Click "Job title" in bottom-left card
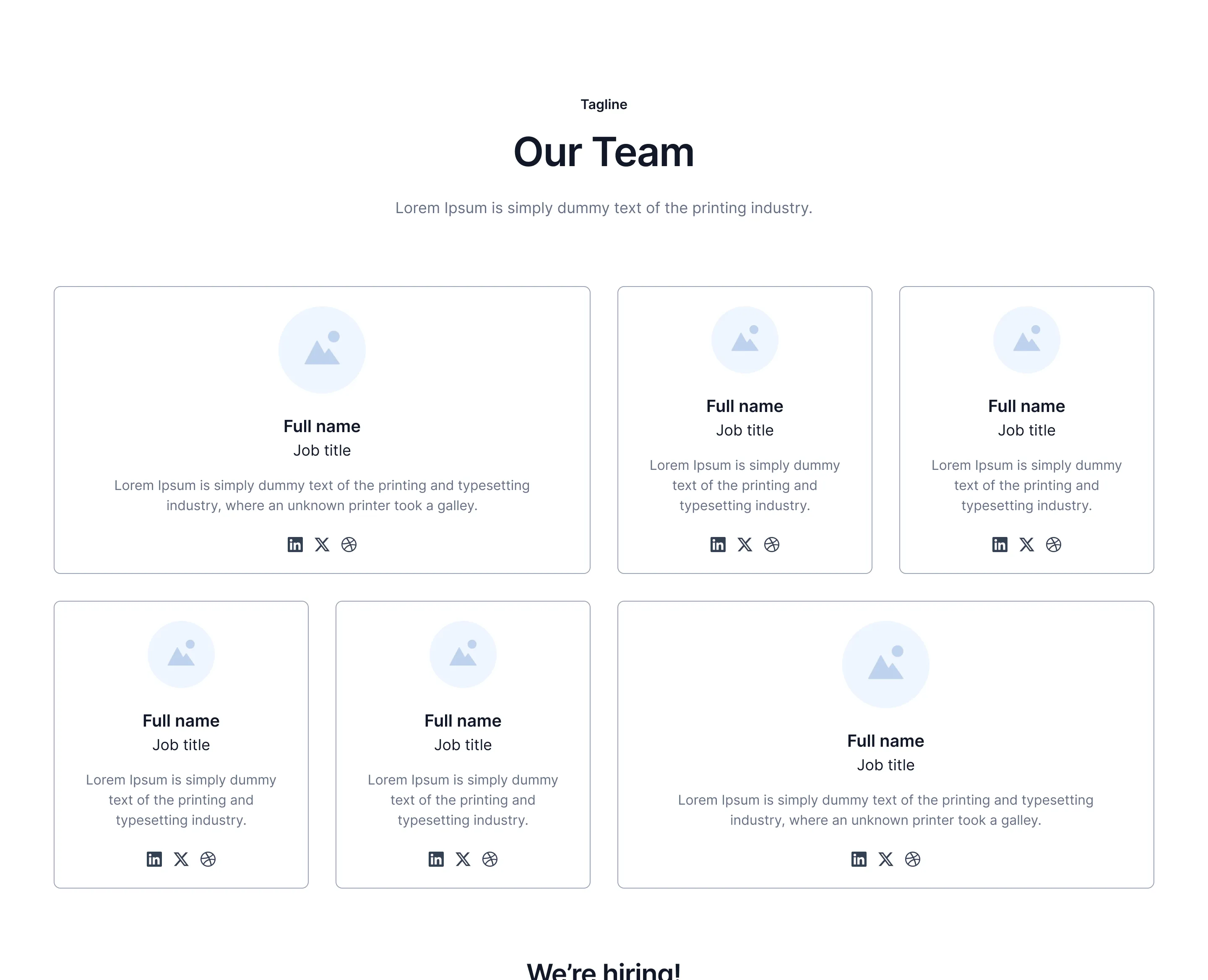 pyautogui.click(x=181, y=745)
